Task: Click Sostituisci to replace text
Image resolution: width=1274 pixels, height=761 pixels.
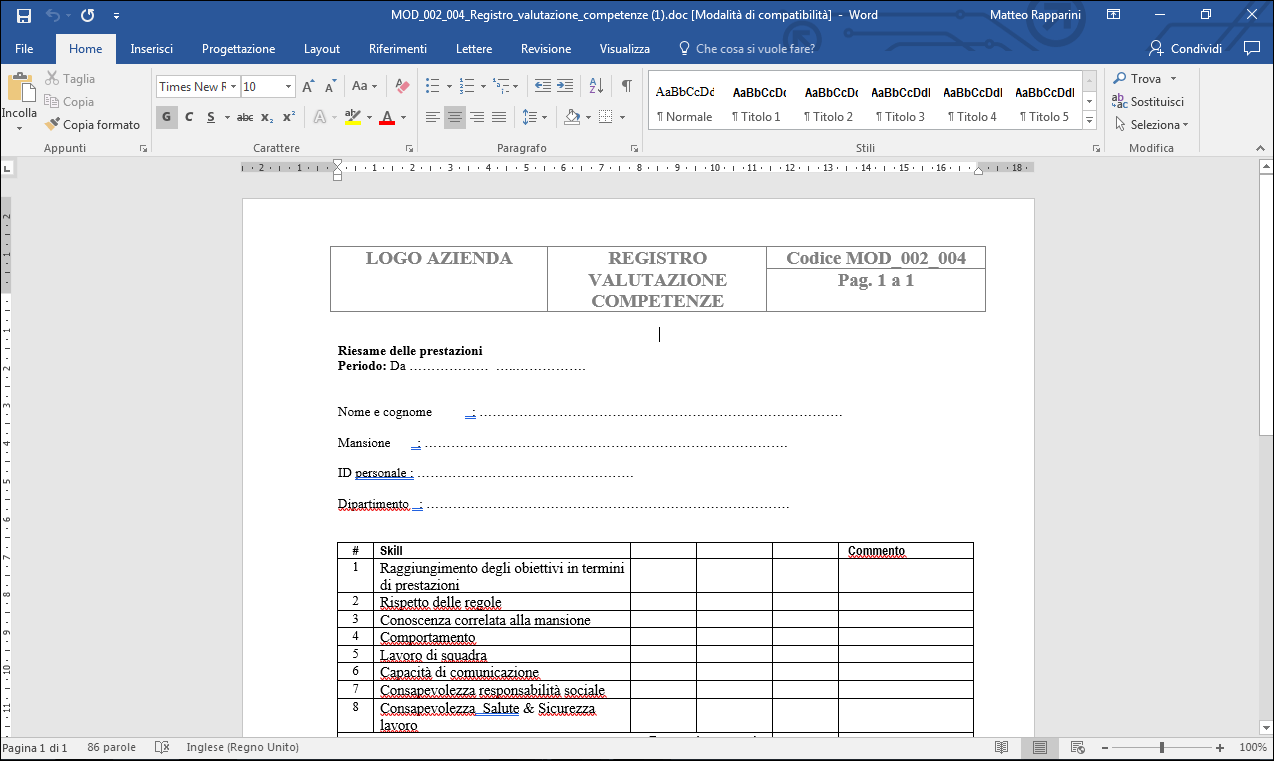Action: [1147, 101]
